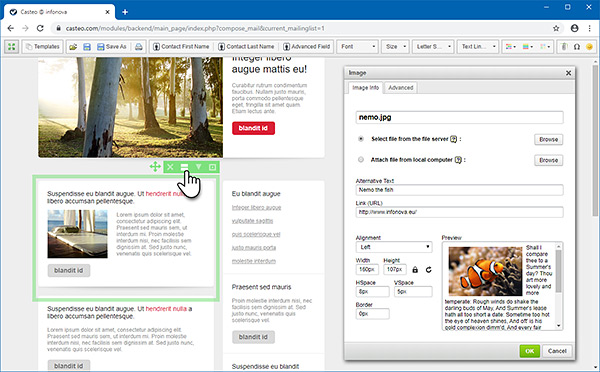
Task: Open the omega special character icon
Action: (x=577, y=47)
